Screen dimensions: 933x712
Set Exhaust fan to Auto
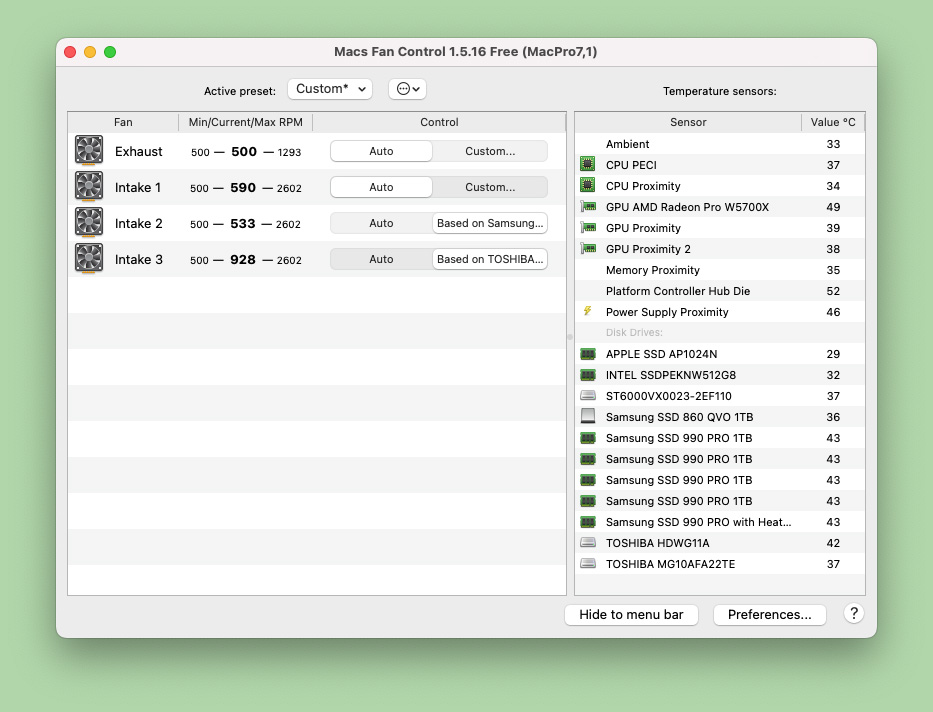[381, 151]
